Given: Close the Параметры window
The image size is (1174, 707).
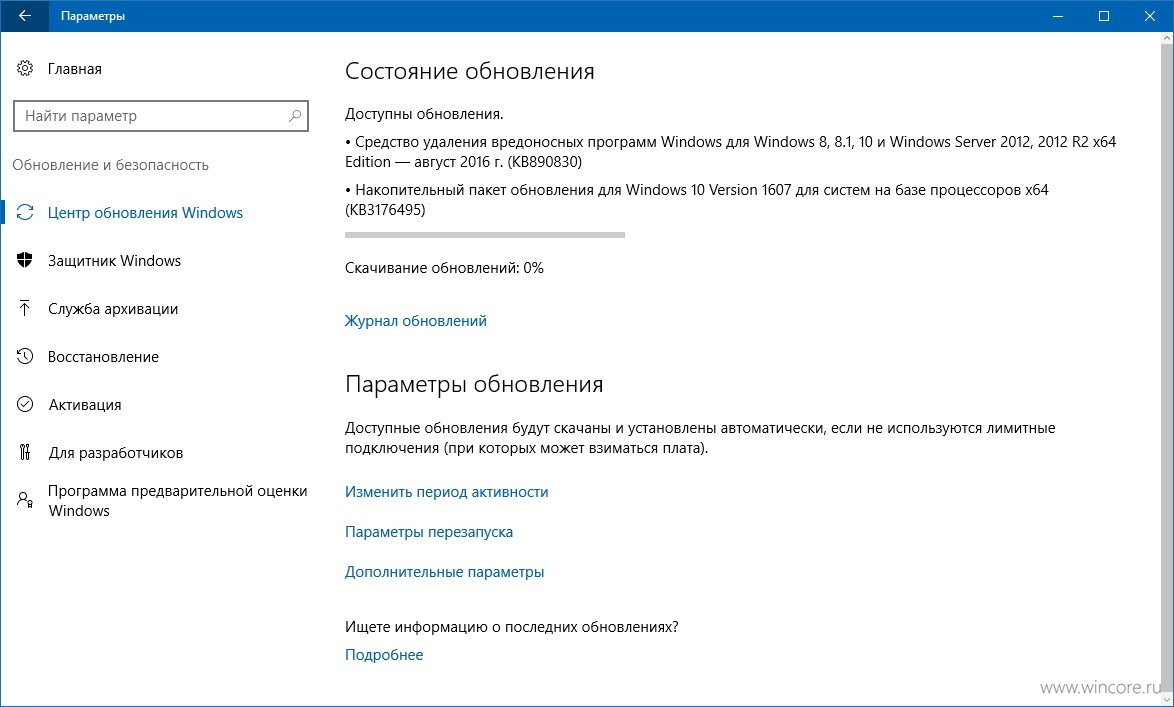Looking at the screenshot, I should click(1150, 16).
